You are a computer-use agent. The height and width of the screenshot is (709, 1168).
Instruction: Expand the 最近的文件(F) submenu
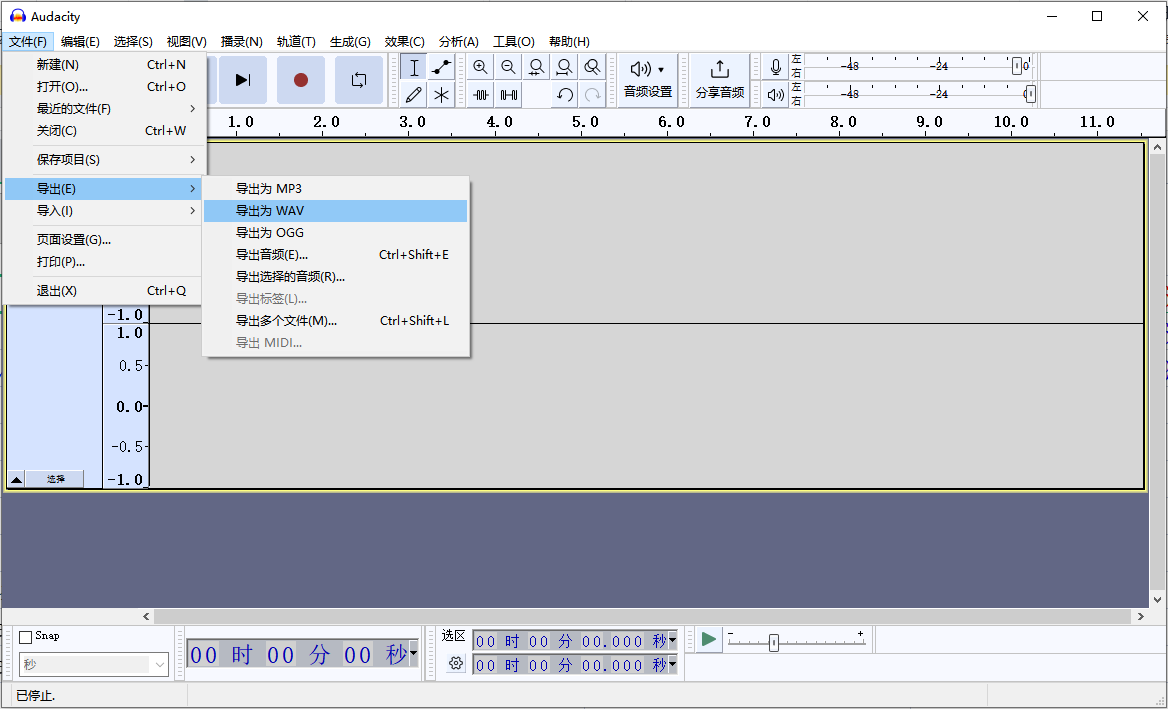(104, 109)
